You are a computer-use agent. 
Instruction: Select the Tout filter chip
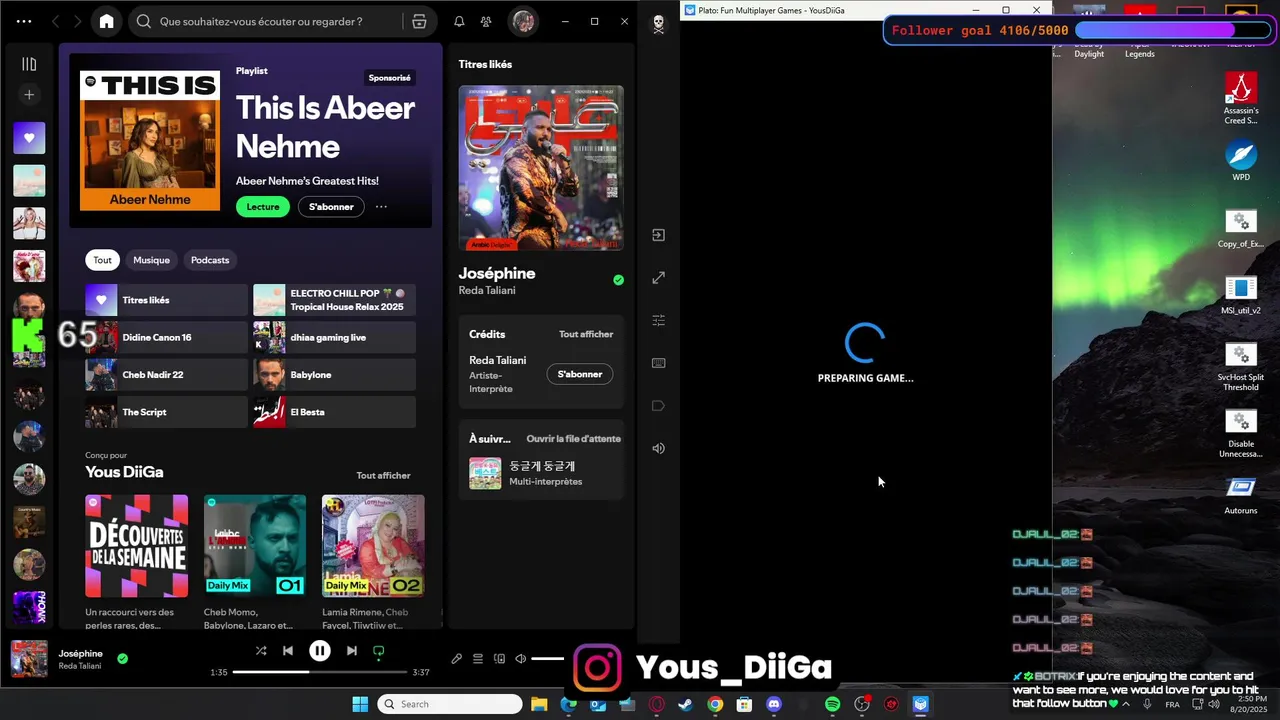pyautogui.click(x=103, y=260)
